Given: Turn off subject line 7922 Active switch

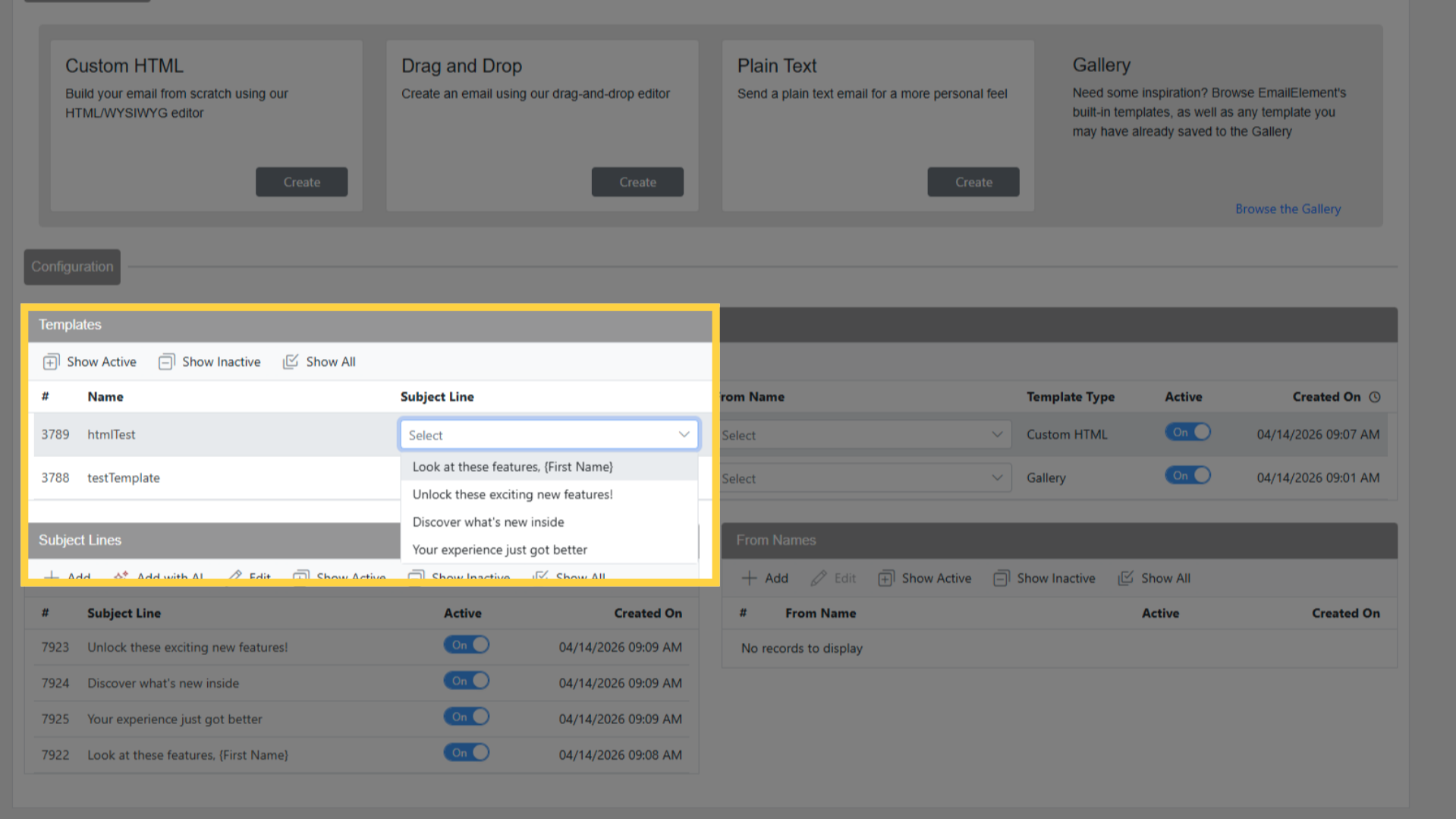Looking at the screenshot, I should (x=467, y=753).
